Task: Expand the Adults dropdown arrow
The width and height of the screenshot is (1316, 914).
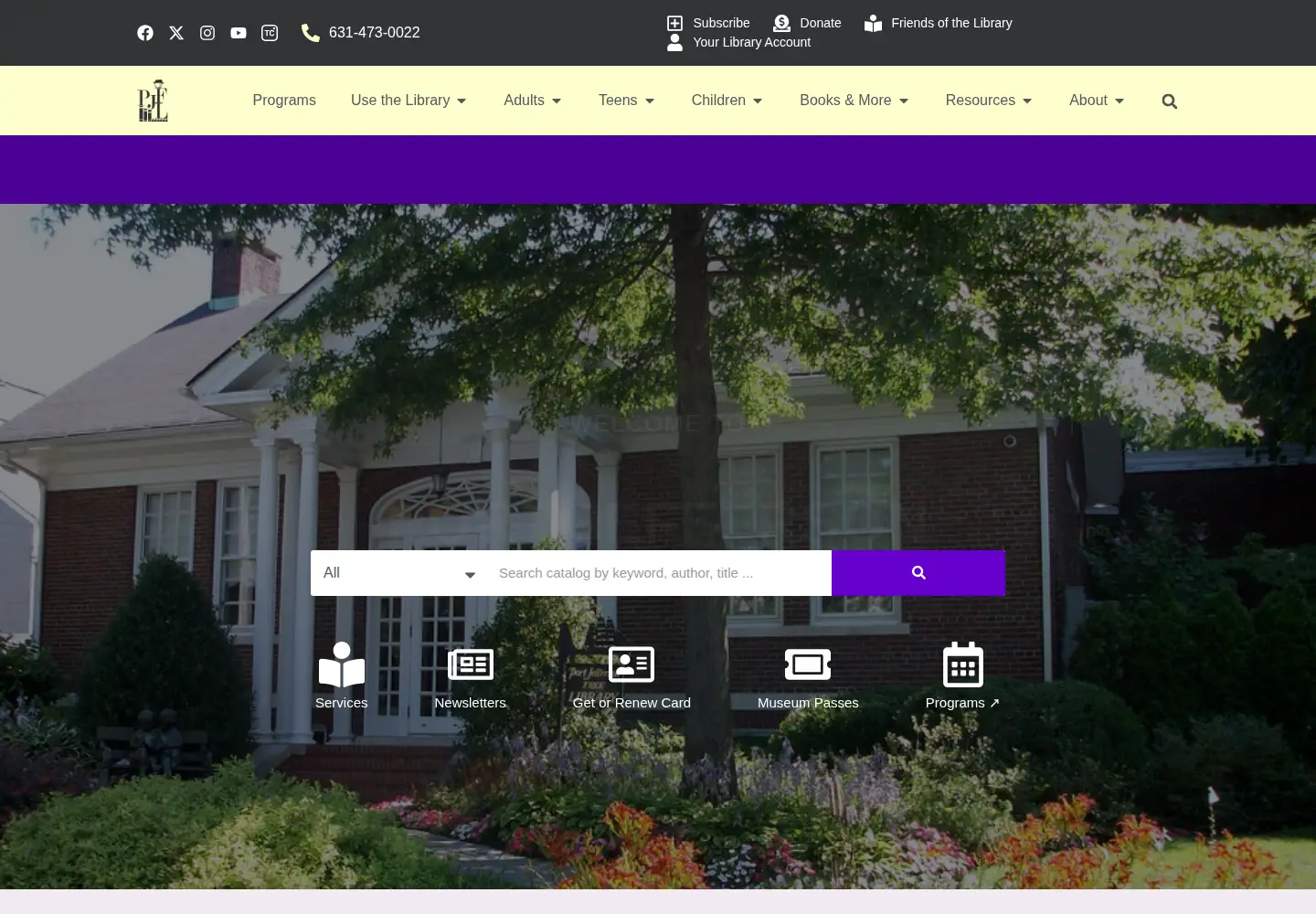Action: coord(557,101)
